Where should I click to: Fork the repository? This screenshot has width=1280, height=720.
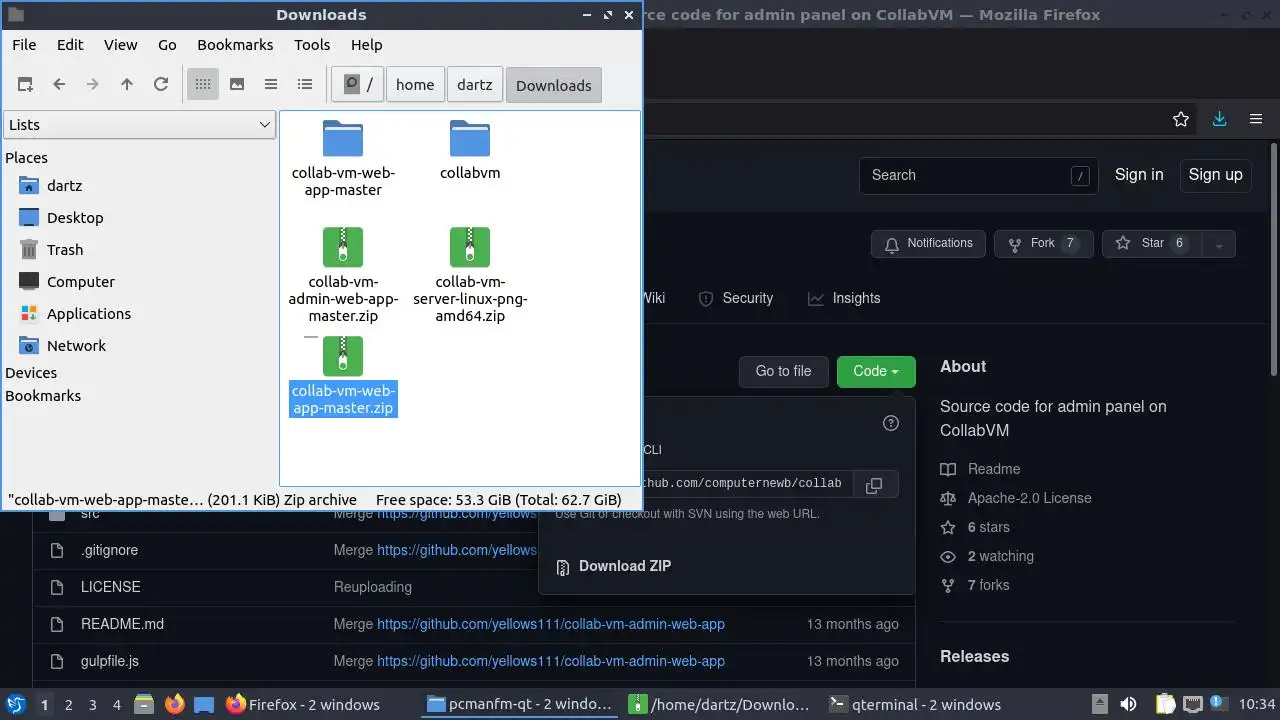click(1043, 243)
